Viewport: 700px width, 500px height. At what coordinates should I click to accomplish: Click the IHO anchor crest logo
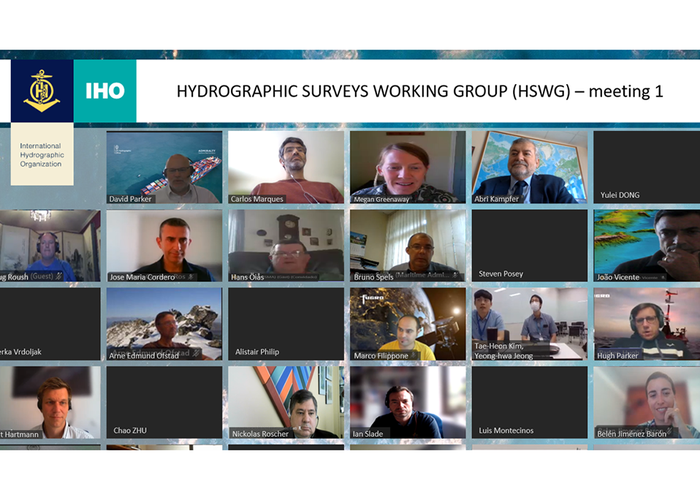pos(42,91)
